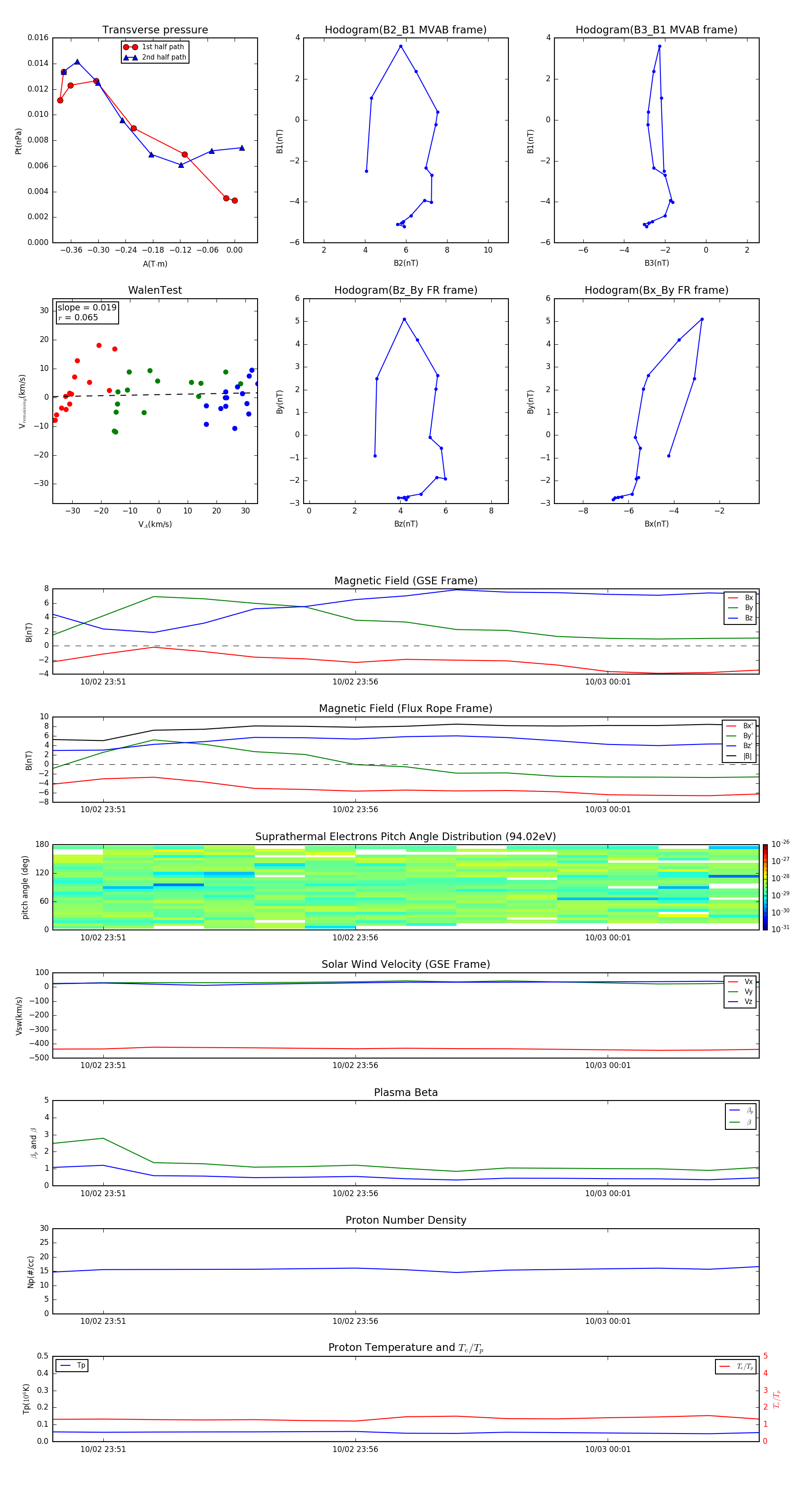
Task: Click the 'Vz' entry in velocity legend
Action: [x=740, y=1002]
